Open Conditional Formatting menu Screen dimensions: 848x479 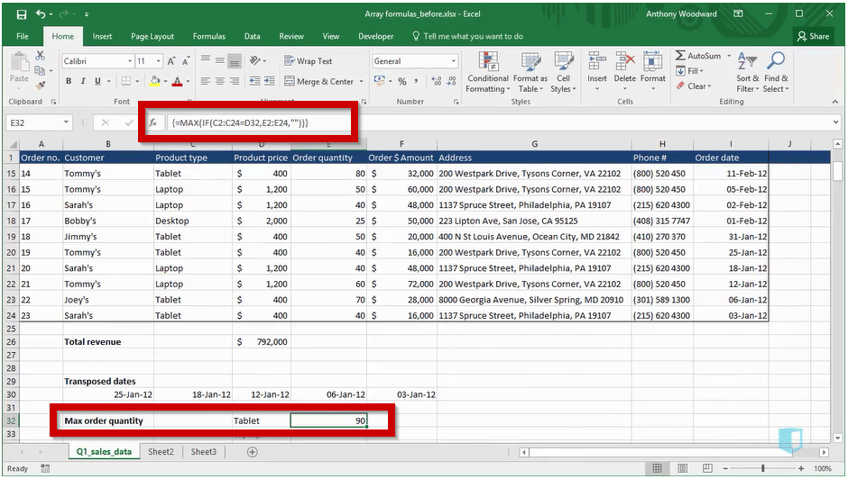pyautogui.click(x=488, y=72)
